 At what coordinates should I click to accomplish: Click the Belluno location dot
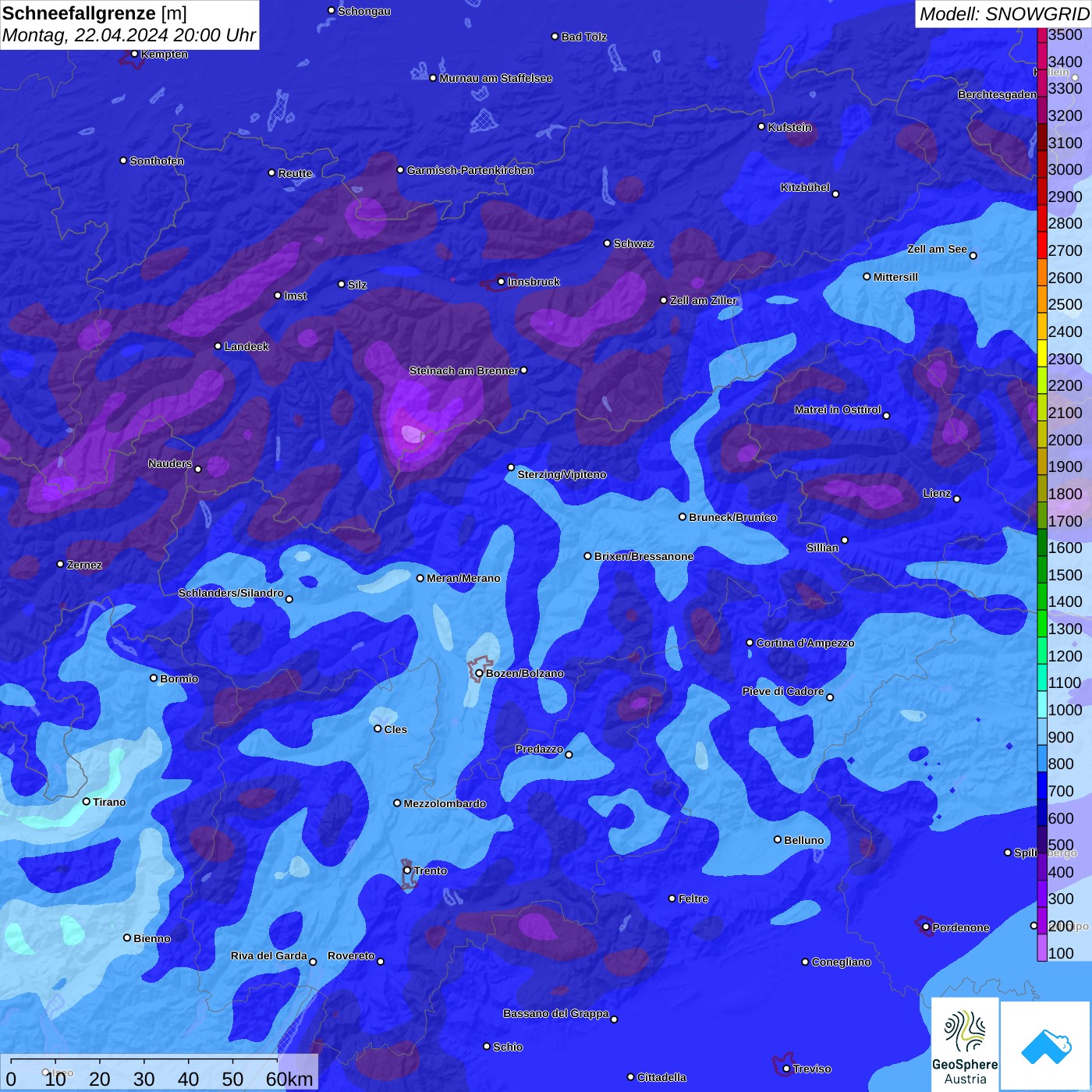pos(778,839)
